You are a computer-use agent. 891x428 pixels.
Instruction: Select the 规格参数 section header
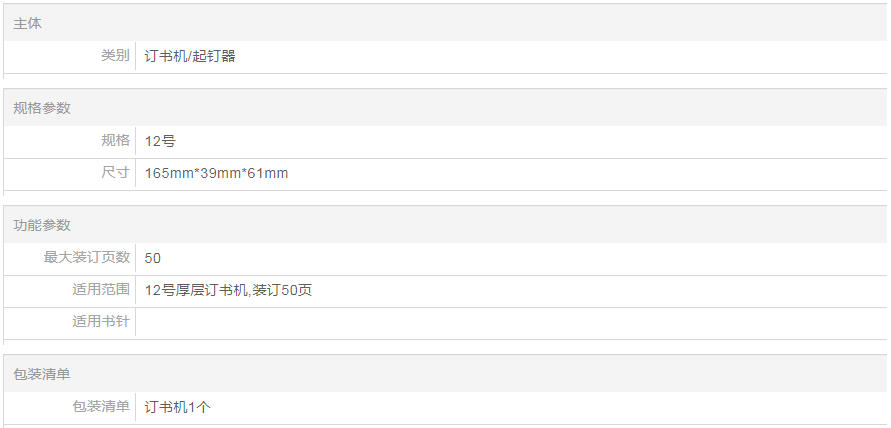tap(42, 108)
